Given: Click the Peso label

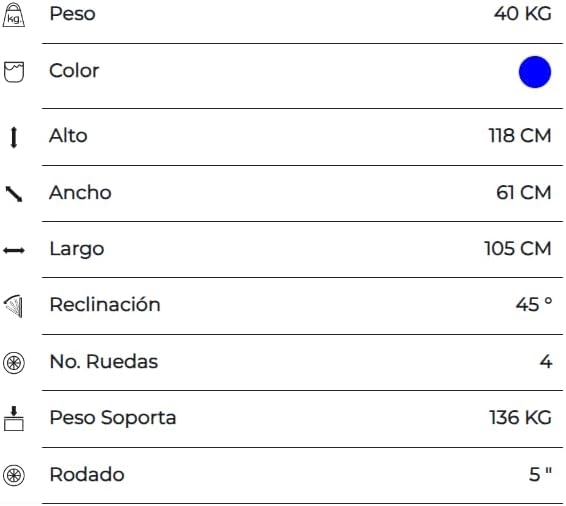Looking at the screenshot, I should tap(73, 14).
